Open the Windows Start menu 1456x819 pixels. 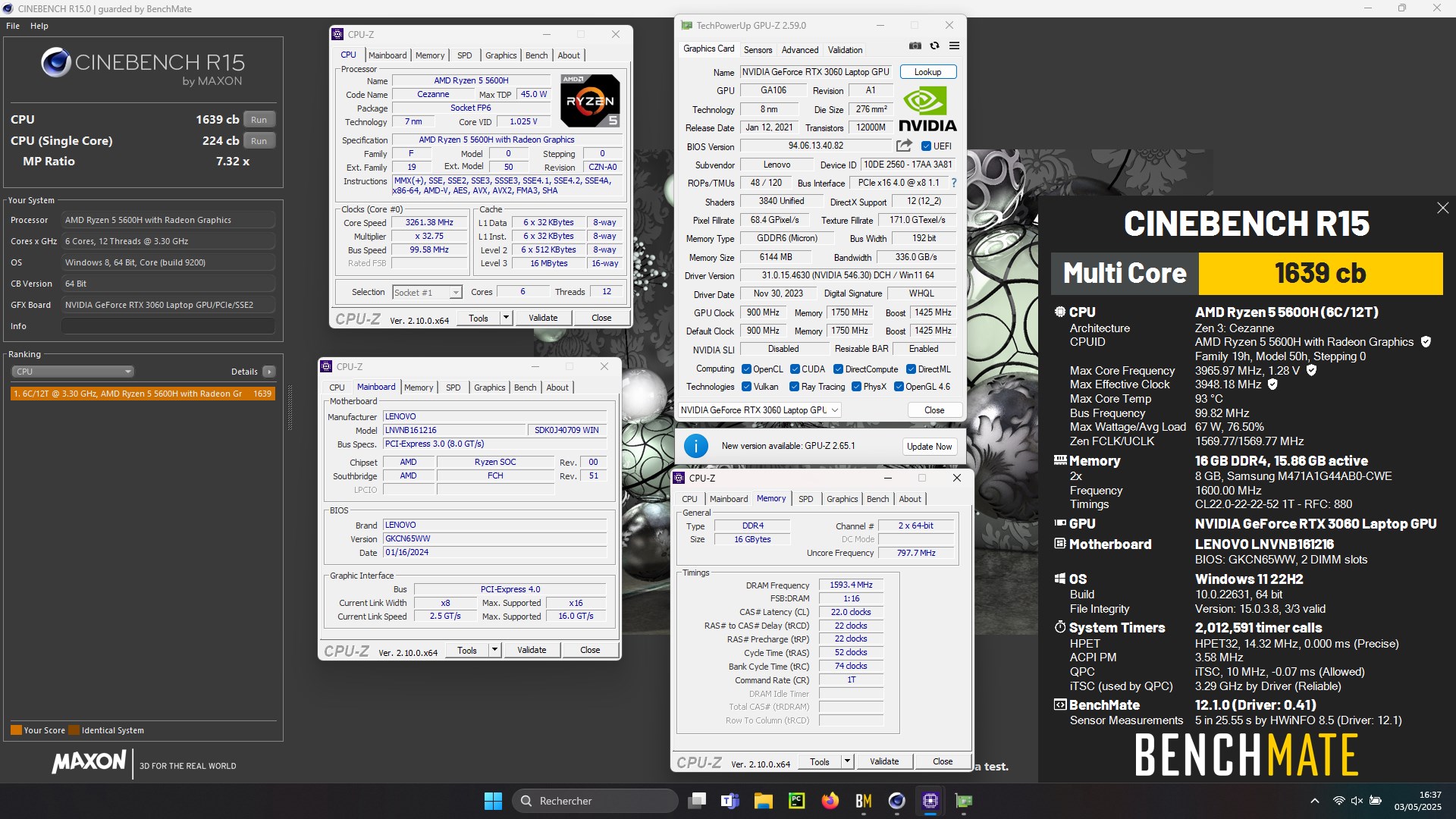[493, 801]
